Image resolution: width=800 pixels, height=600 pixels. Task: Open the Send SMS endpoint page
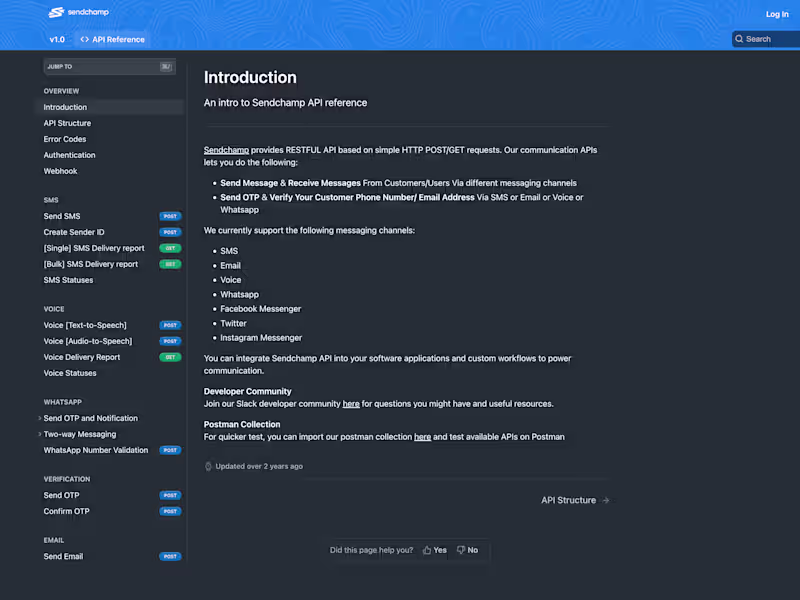tap(62, 216)
